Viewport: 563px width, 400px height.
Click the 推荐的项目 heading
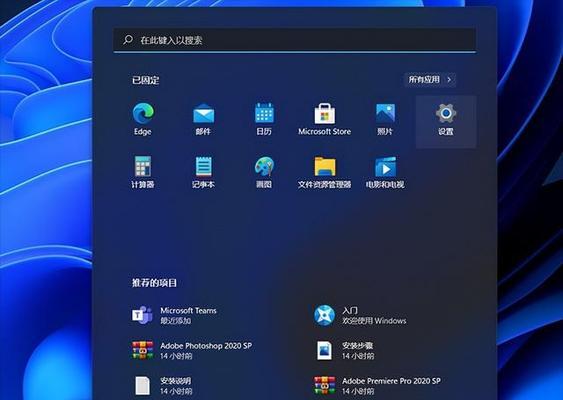(x=154, y=283)
